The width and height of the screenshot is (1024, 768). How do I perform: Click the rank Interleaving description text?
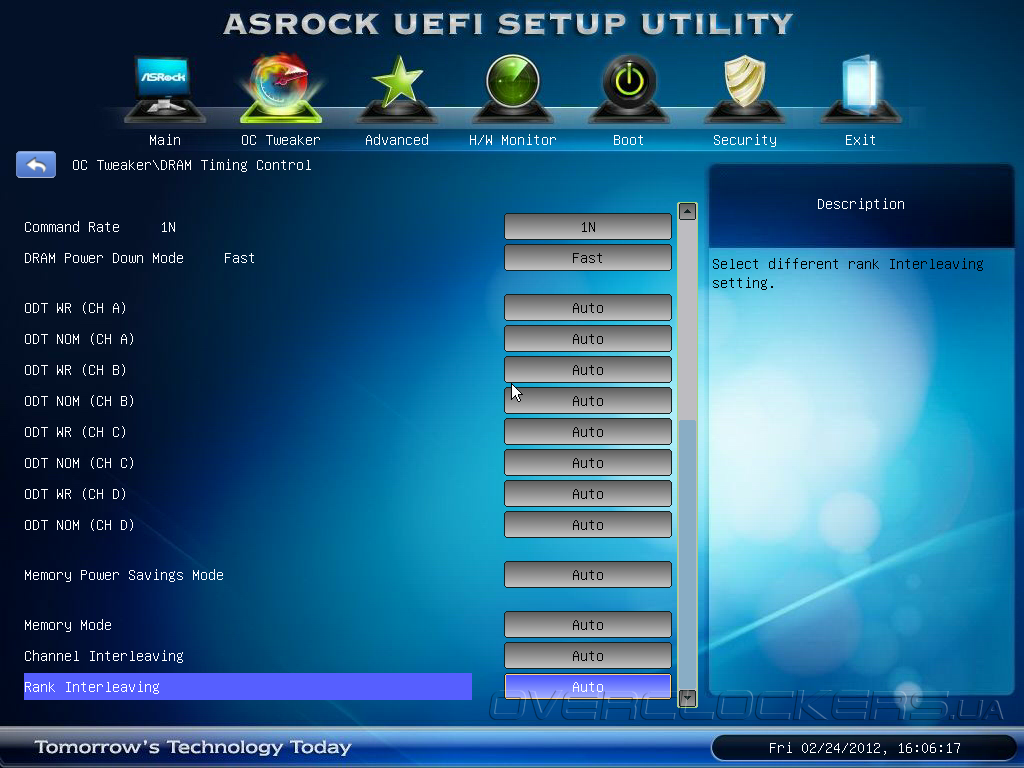(848, 273)
